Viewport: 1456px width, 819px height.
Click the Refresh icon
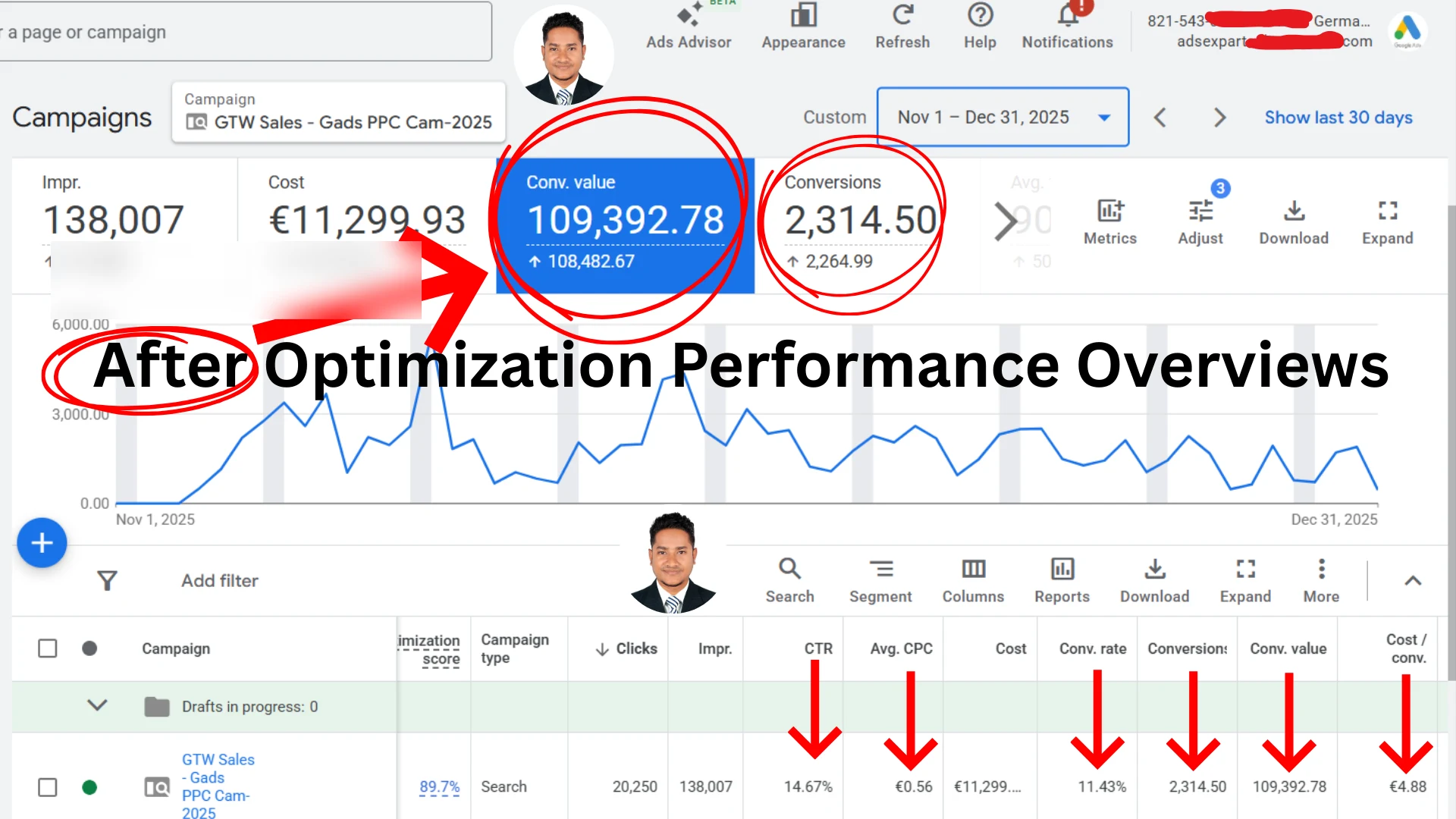(902, 15)
